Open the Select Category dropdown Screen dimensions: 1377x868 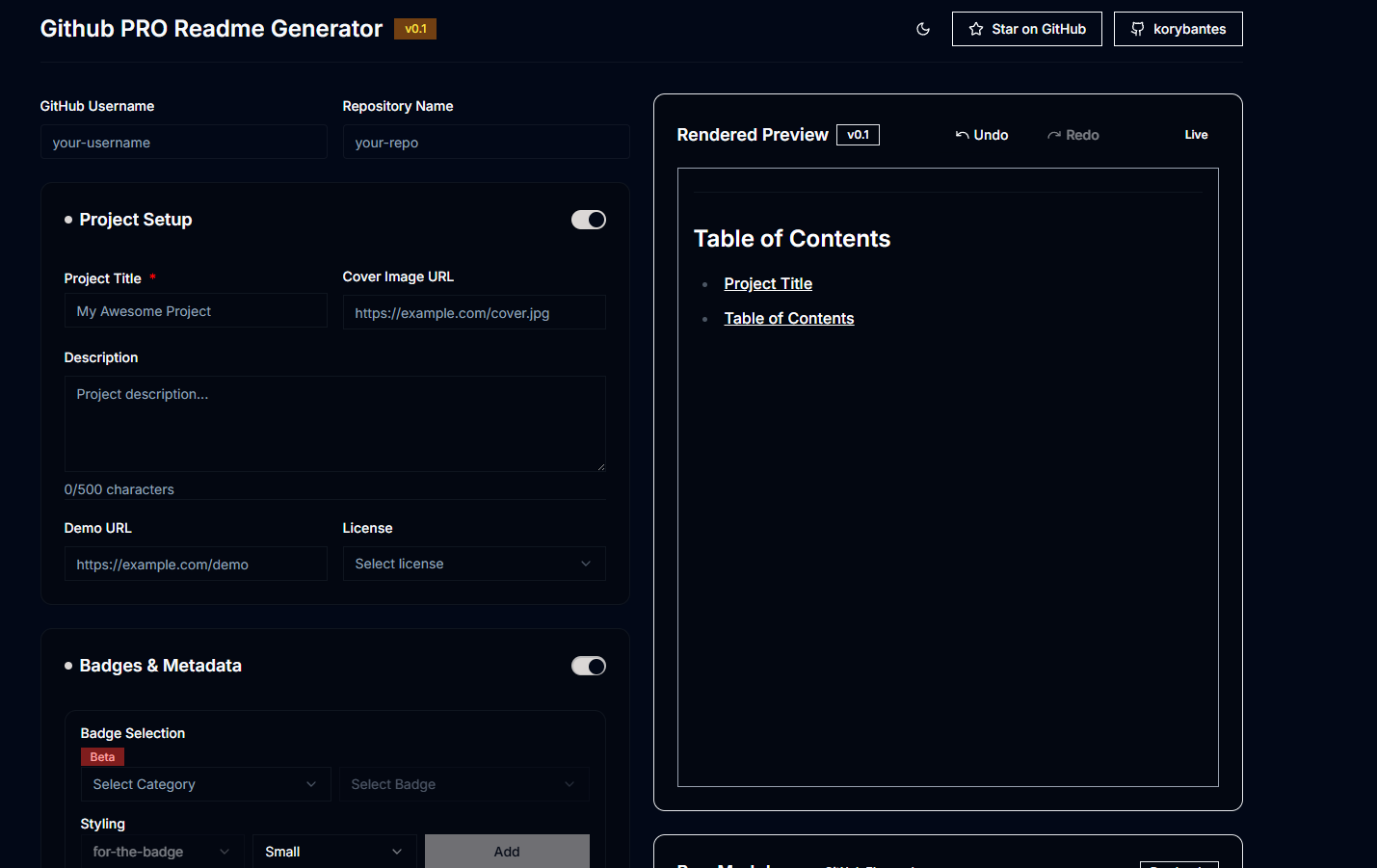tap(206, 784)
